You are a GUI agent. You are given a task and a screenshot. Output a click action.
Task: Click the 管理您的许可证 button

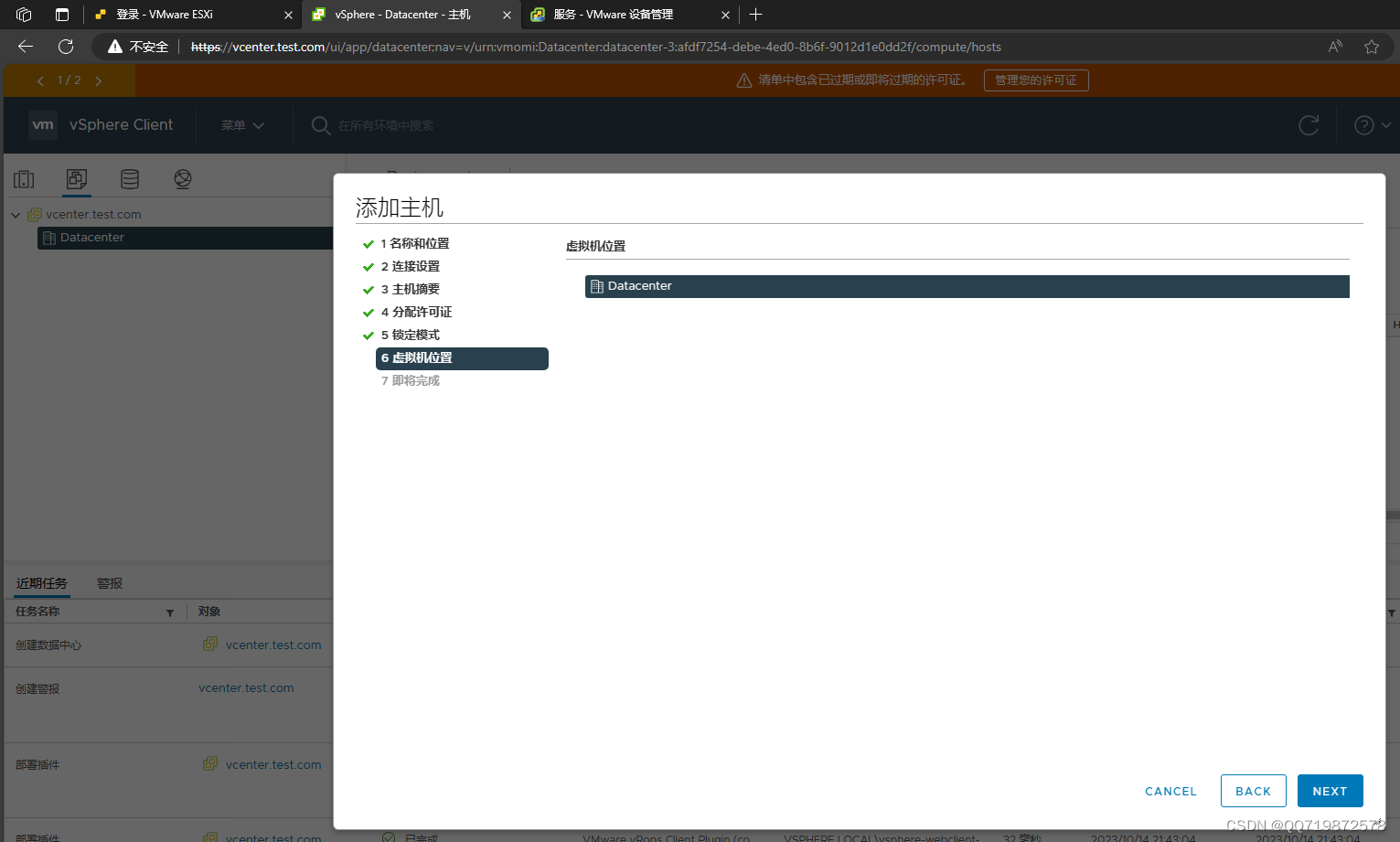click(x=1036, y=80)
